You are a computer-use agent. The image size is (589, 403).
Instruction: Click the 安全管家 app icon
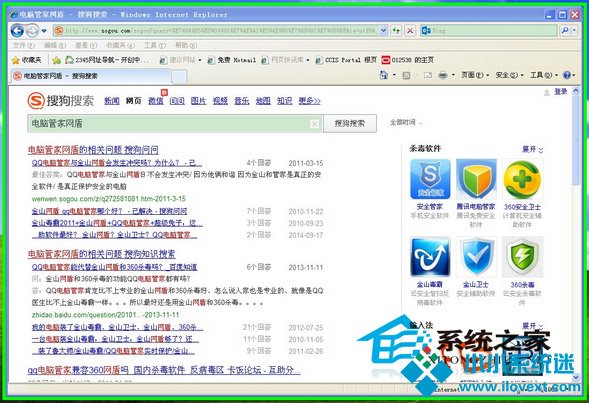(x=430, y=179)
